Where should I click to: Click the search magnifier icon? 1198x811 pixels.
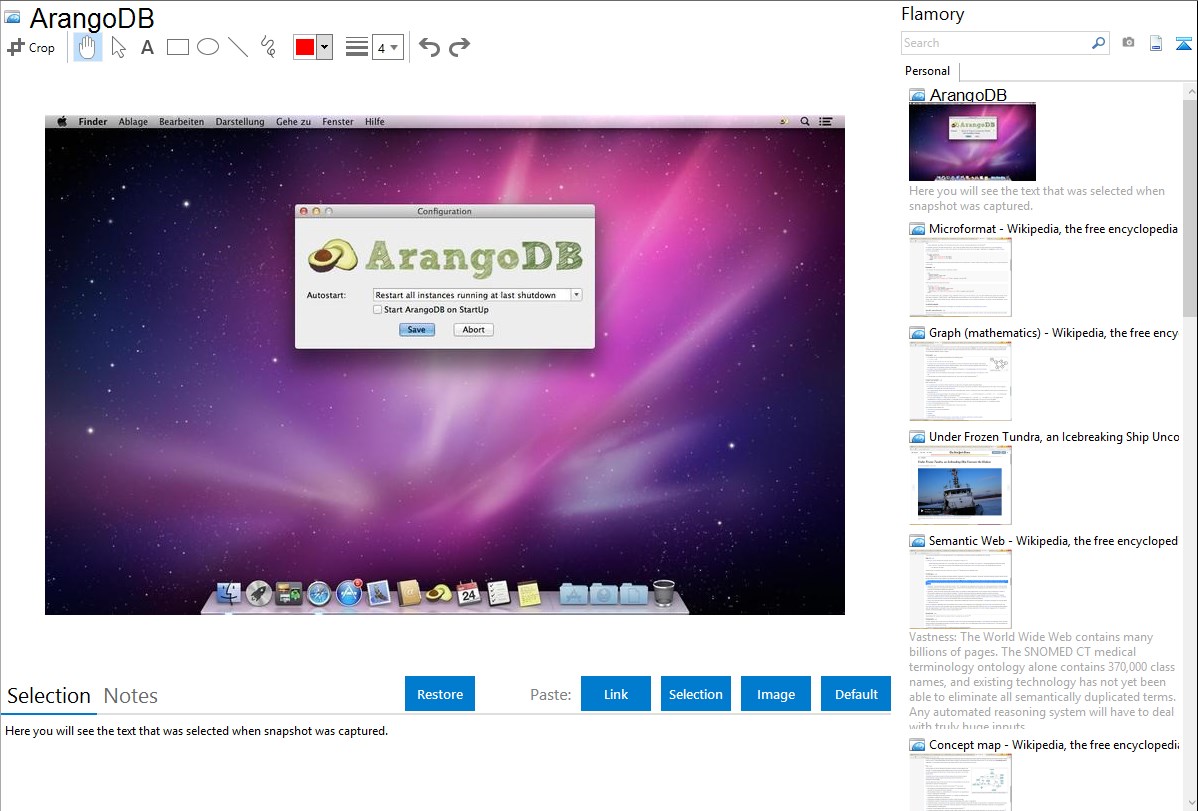click(x=1099, y=43)
